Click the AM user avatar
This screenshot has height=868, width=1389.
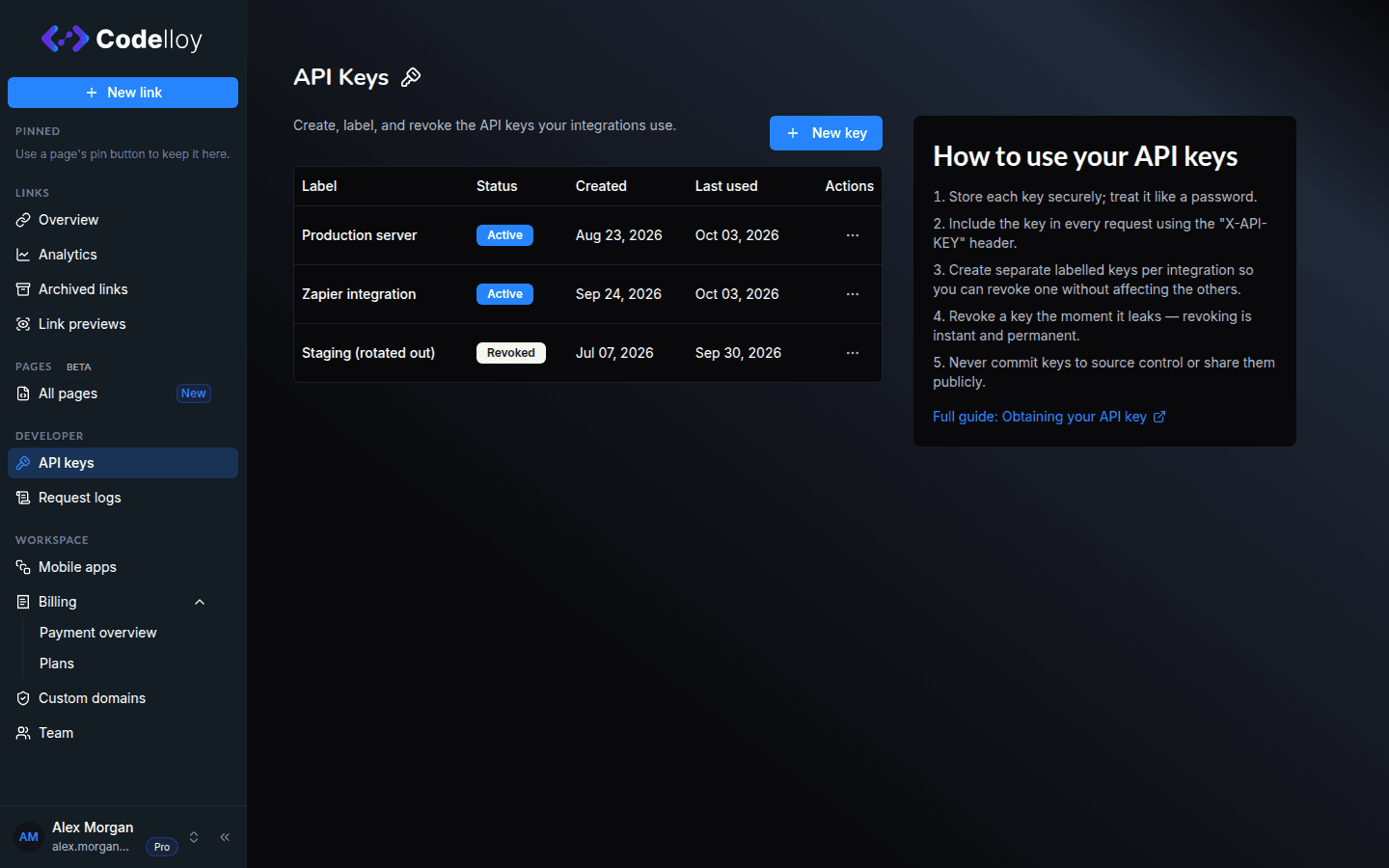29,837
